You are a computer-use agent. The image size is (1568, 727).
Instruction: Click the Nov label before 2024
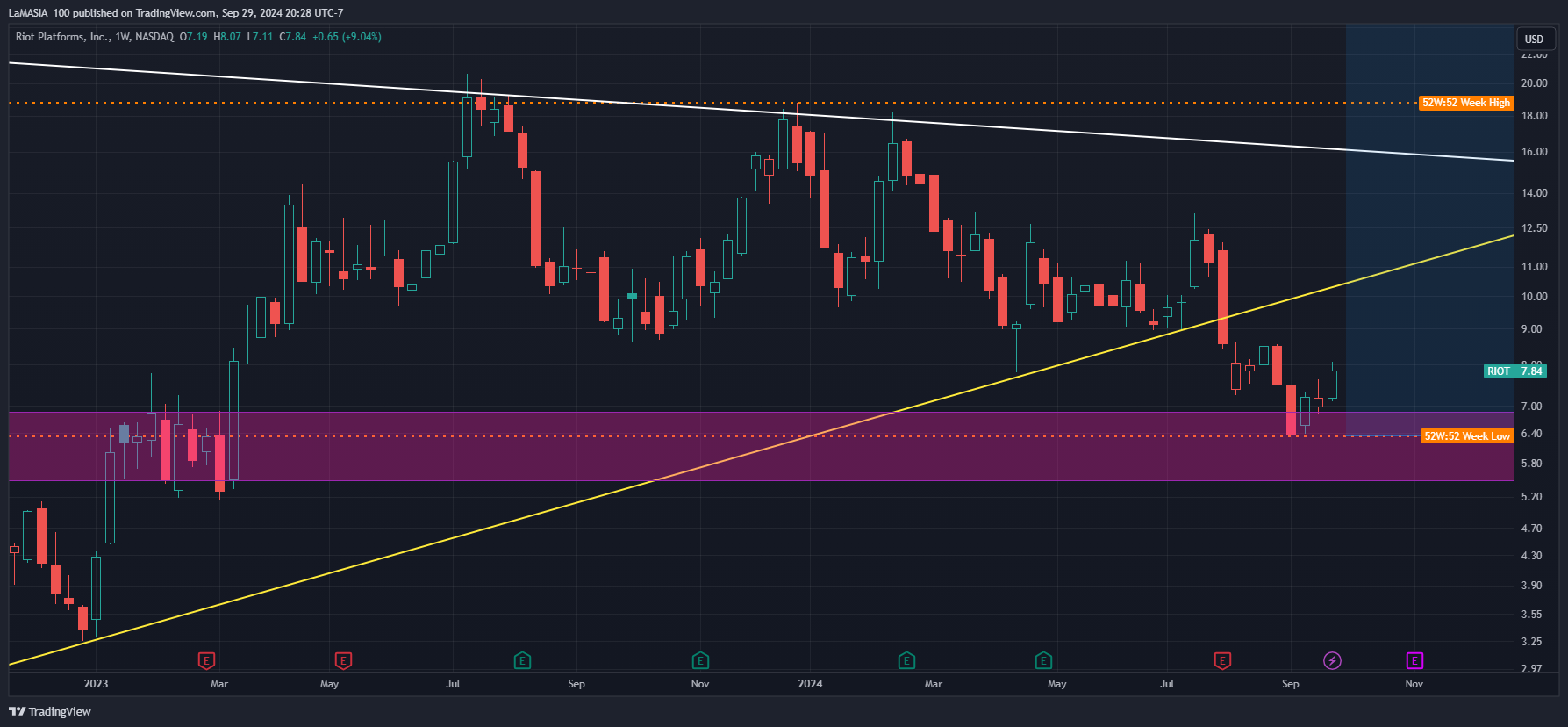(x=700, y=684)
